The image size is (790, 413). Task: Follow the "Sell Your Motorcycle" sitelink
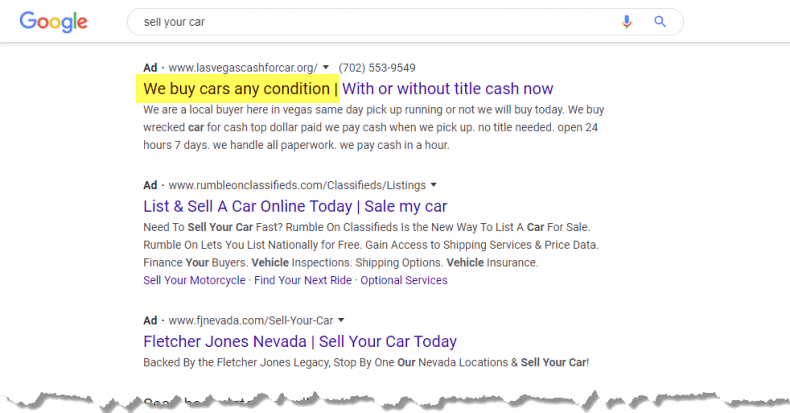click(194, 280)
